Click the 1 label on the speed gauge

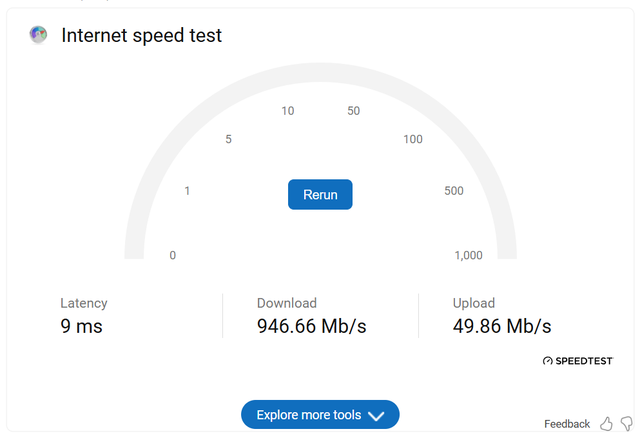(x=187, y=190)
